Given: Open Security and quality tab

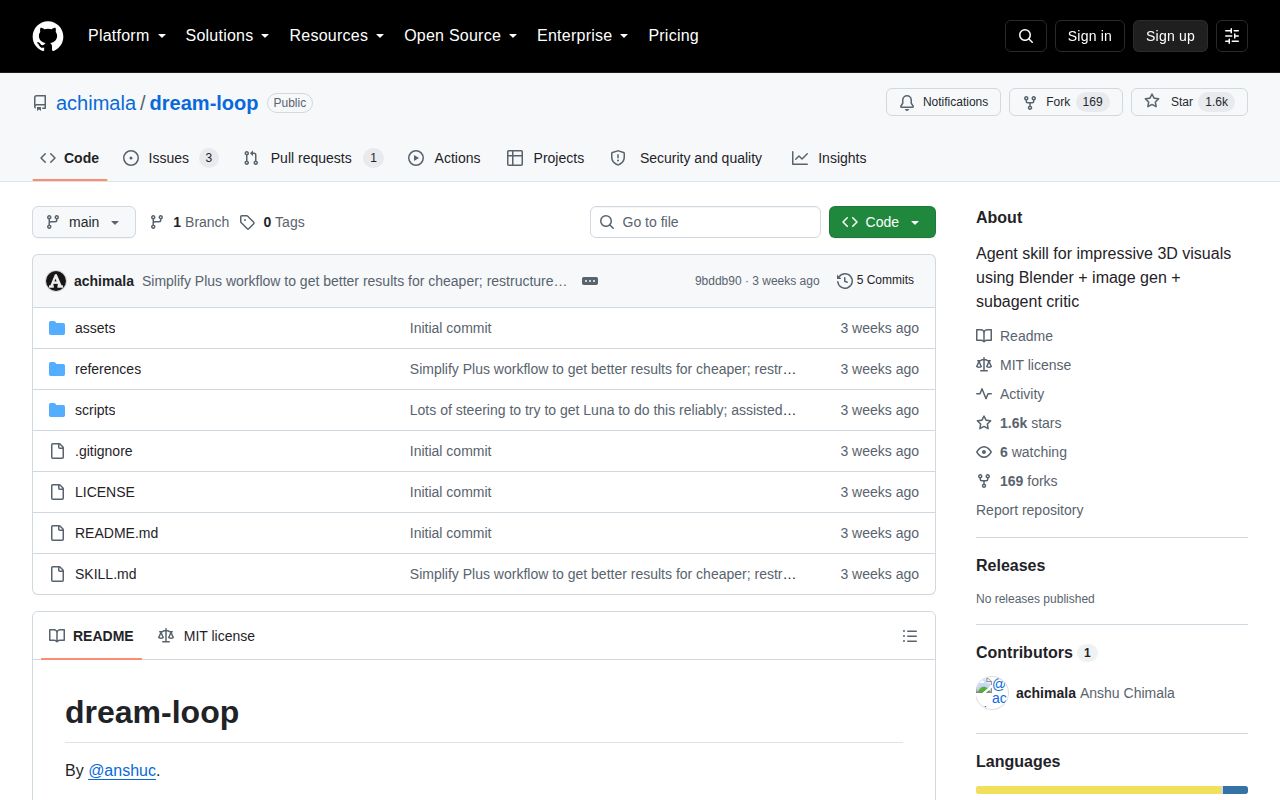Looking at the screenshot, I should tap(686, 158).
